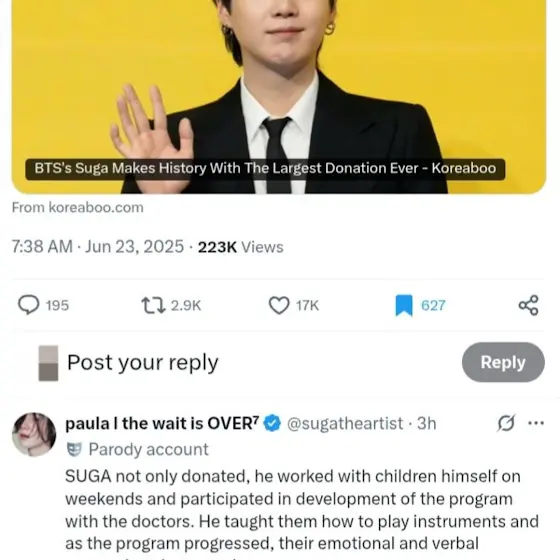560x560 pixels.
Task: Click the gray Reply button
Action: pos(503,362)
